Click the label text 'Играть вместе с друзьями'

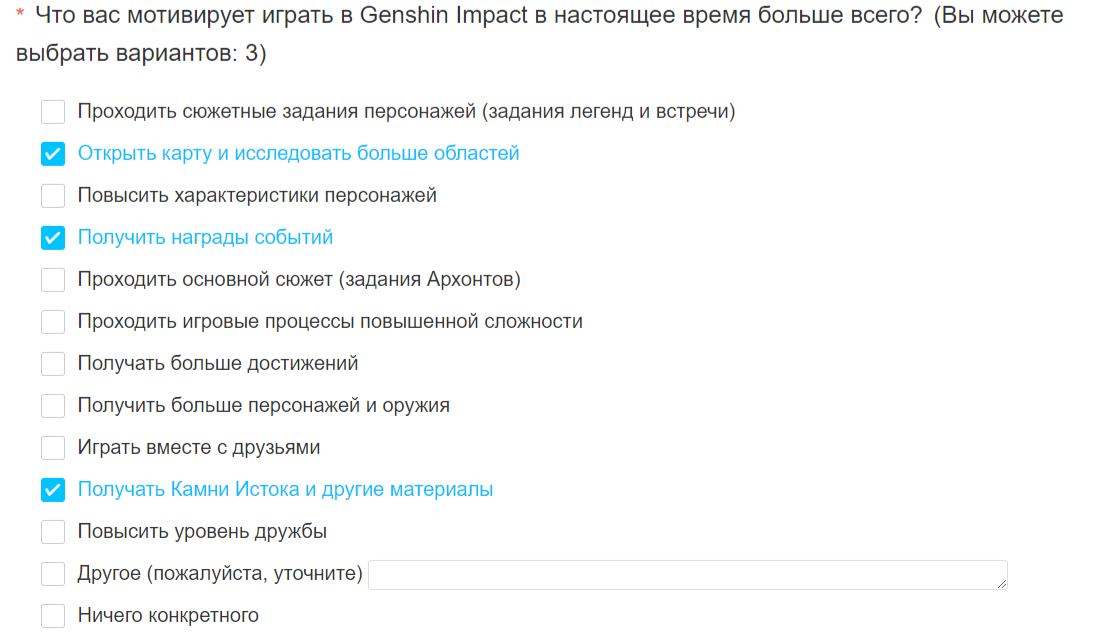(x=199, y=447)
